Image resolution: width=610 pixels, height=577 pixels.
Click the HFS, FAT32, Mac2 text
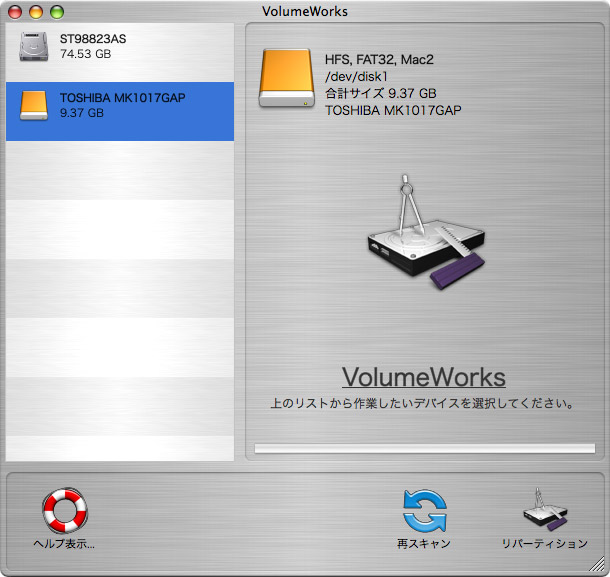point(379,60)
